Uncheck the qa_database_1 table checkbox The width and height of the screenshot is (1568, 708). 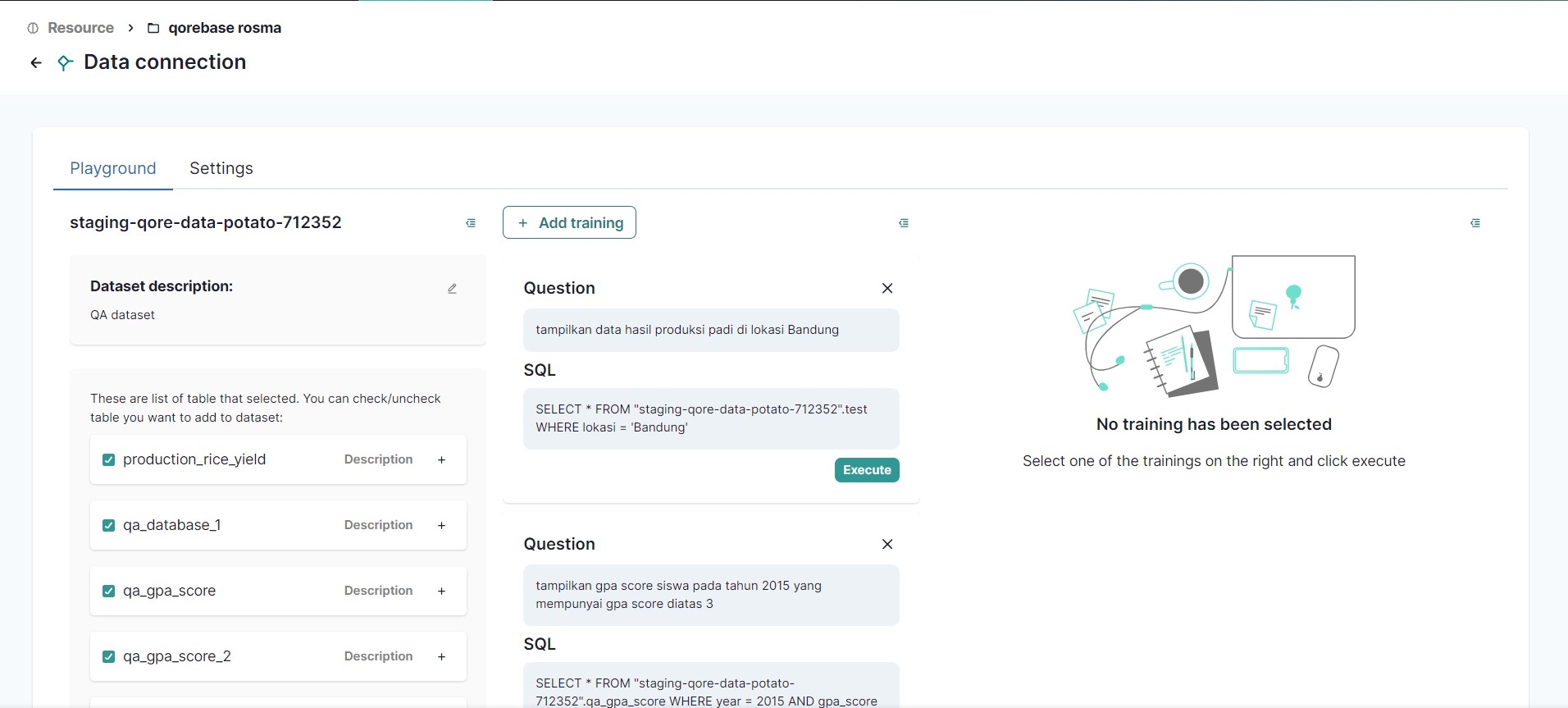108,525
